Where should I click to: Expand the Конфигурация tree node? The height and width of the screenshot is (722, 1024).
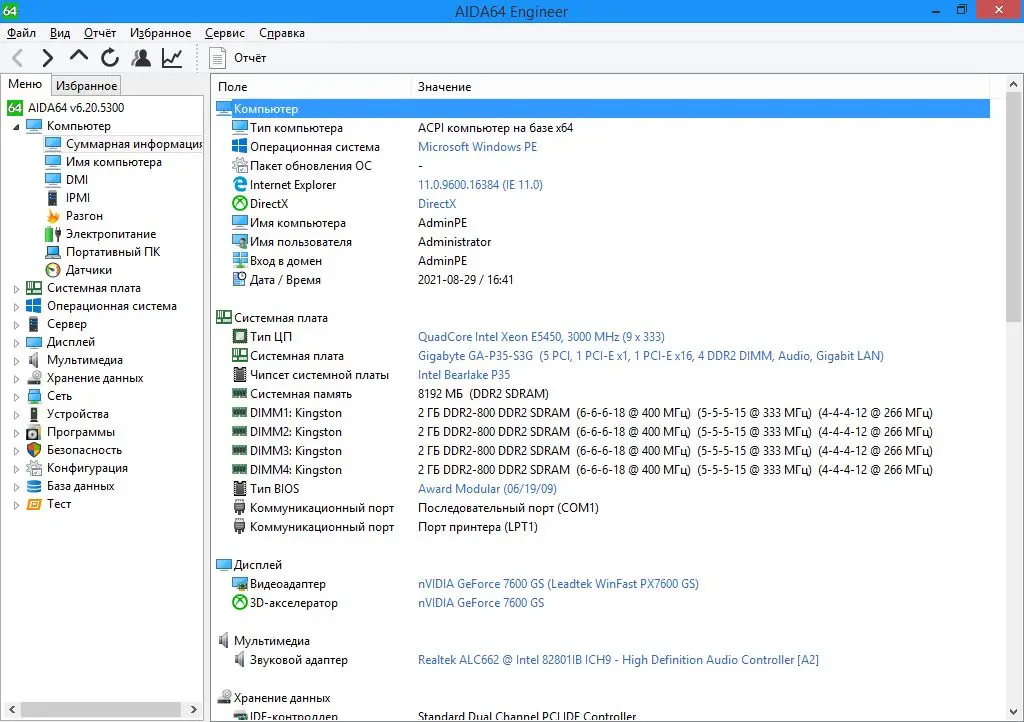pyautogui.click(x=16, y=469)
